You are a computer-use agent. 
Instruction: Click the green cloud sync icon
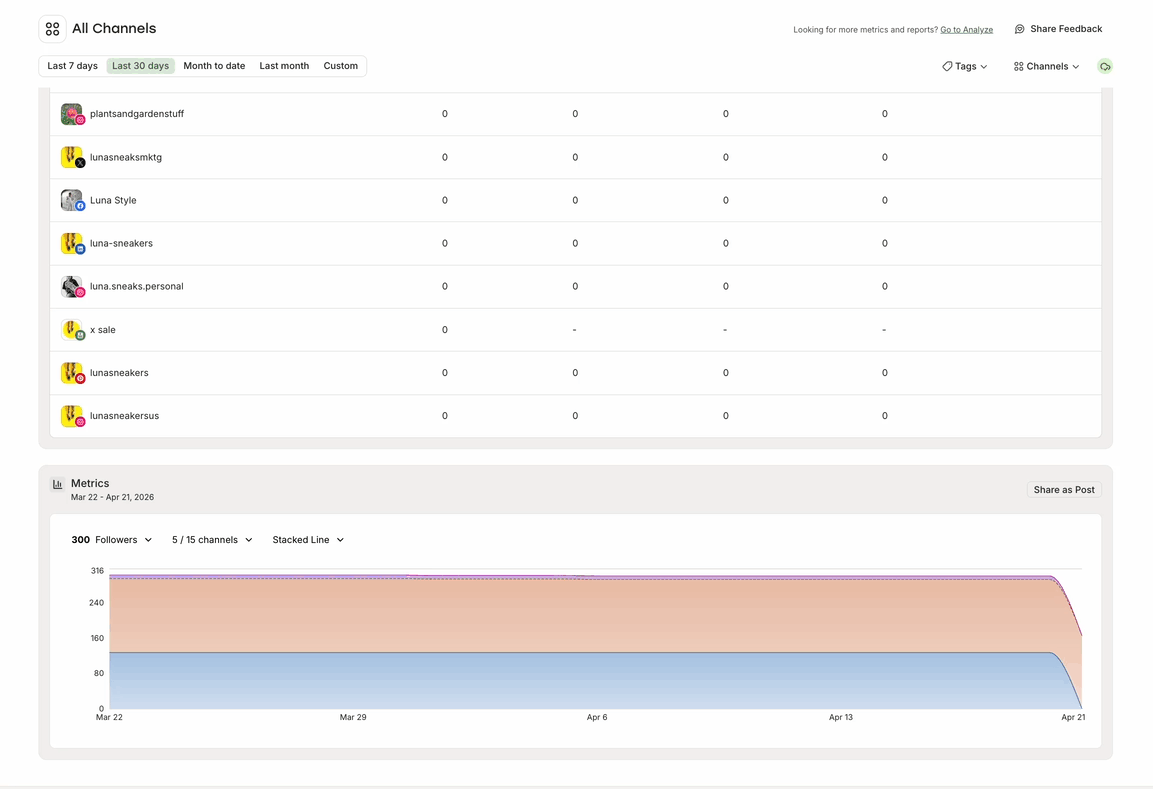[x=1104, y=66]
